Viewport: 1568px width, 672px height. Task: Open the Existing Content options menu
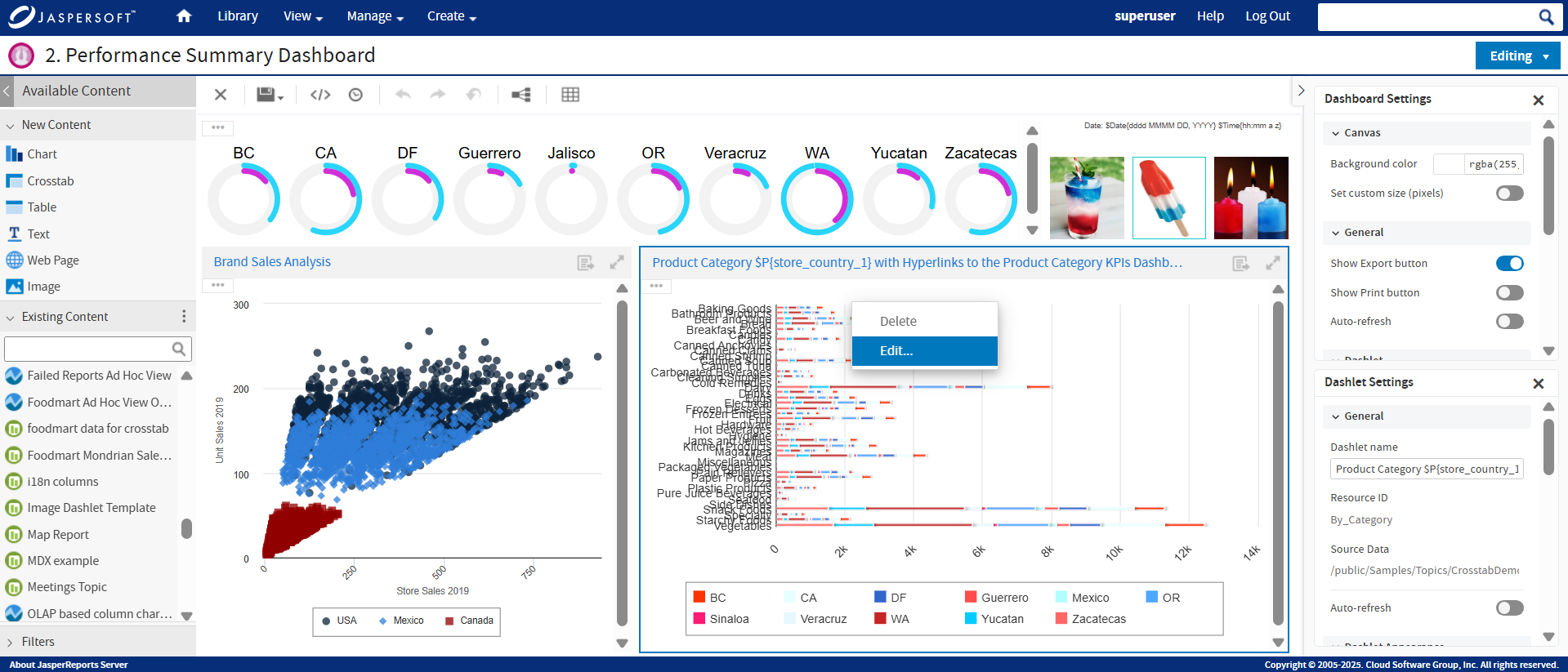[x=184, y=317]
